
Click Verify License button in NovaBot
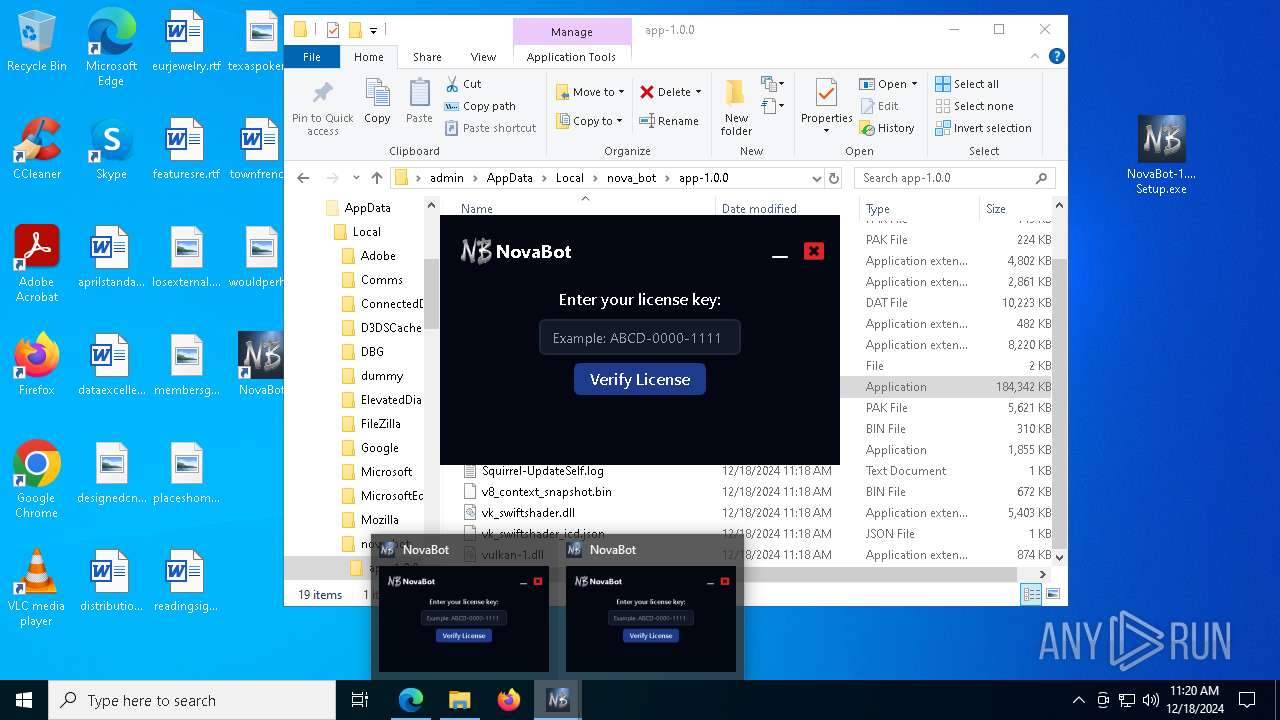(640, 379)
